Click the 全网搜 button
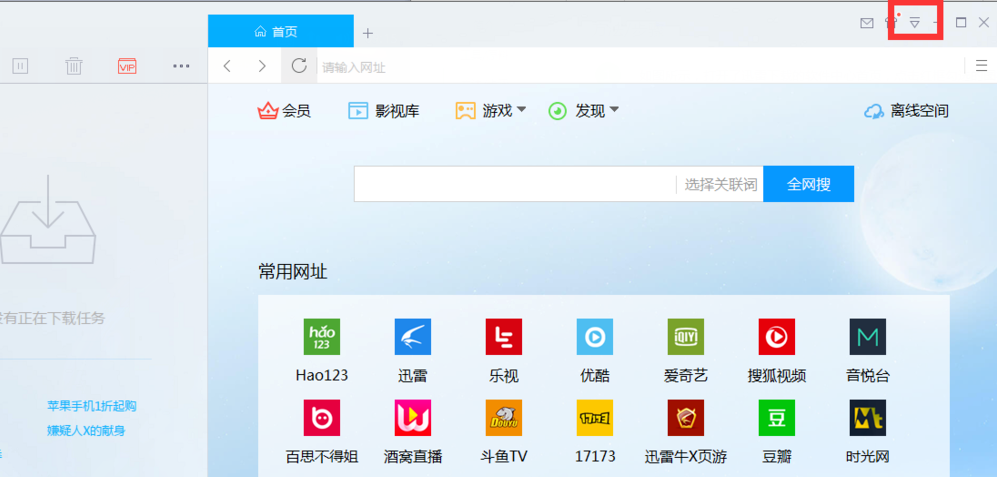The image size is (997, 477). 808,184
